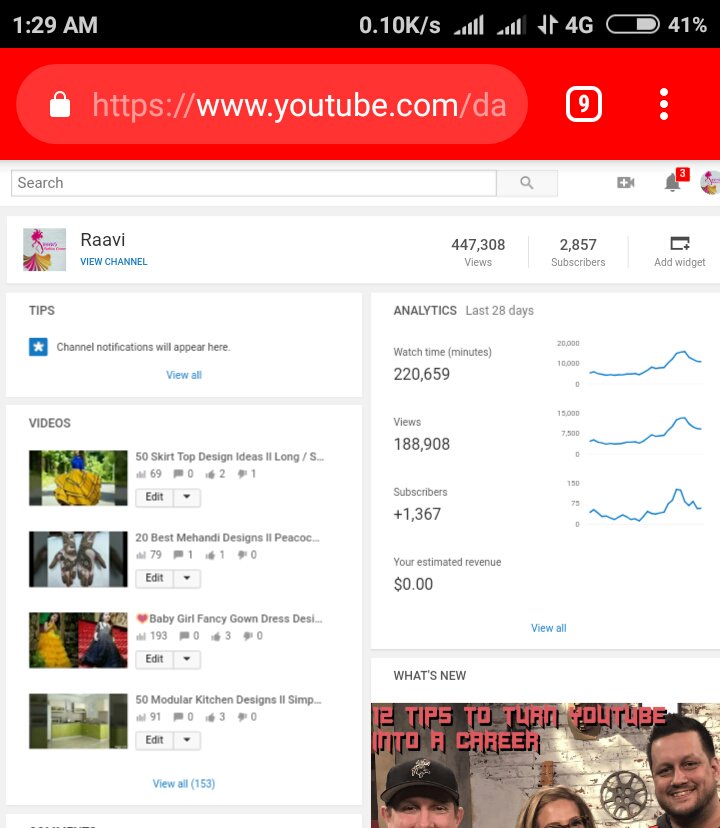This screenshot has width=720, height=828.
Task: Click the views stat icon for Modular Kitchen video
Action: [x=141, y=717]
